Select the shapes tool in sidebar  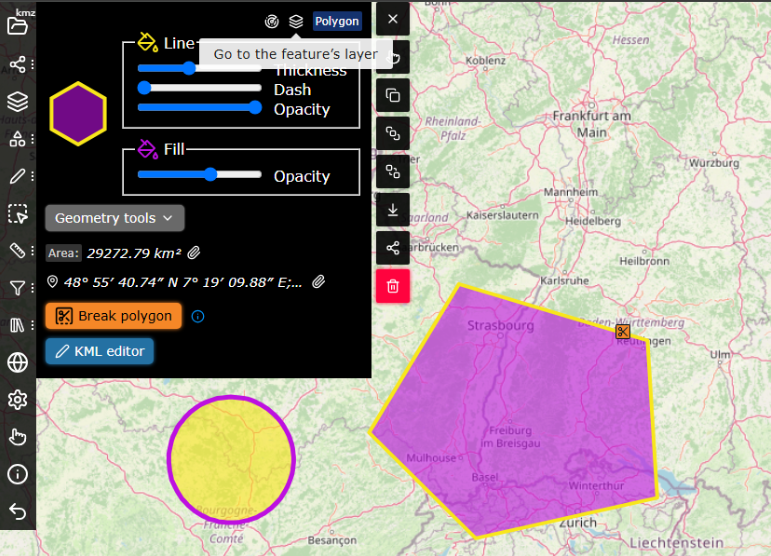pos(17,139)
